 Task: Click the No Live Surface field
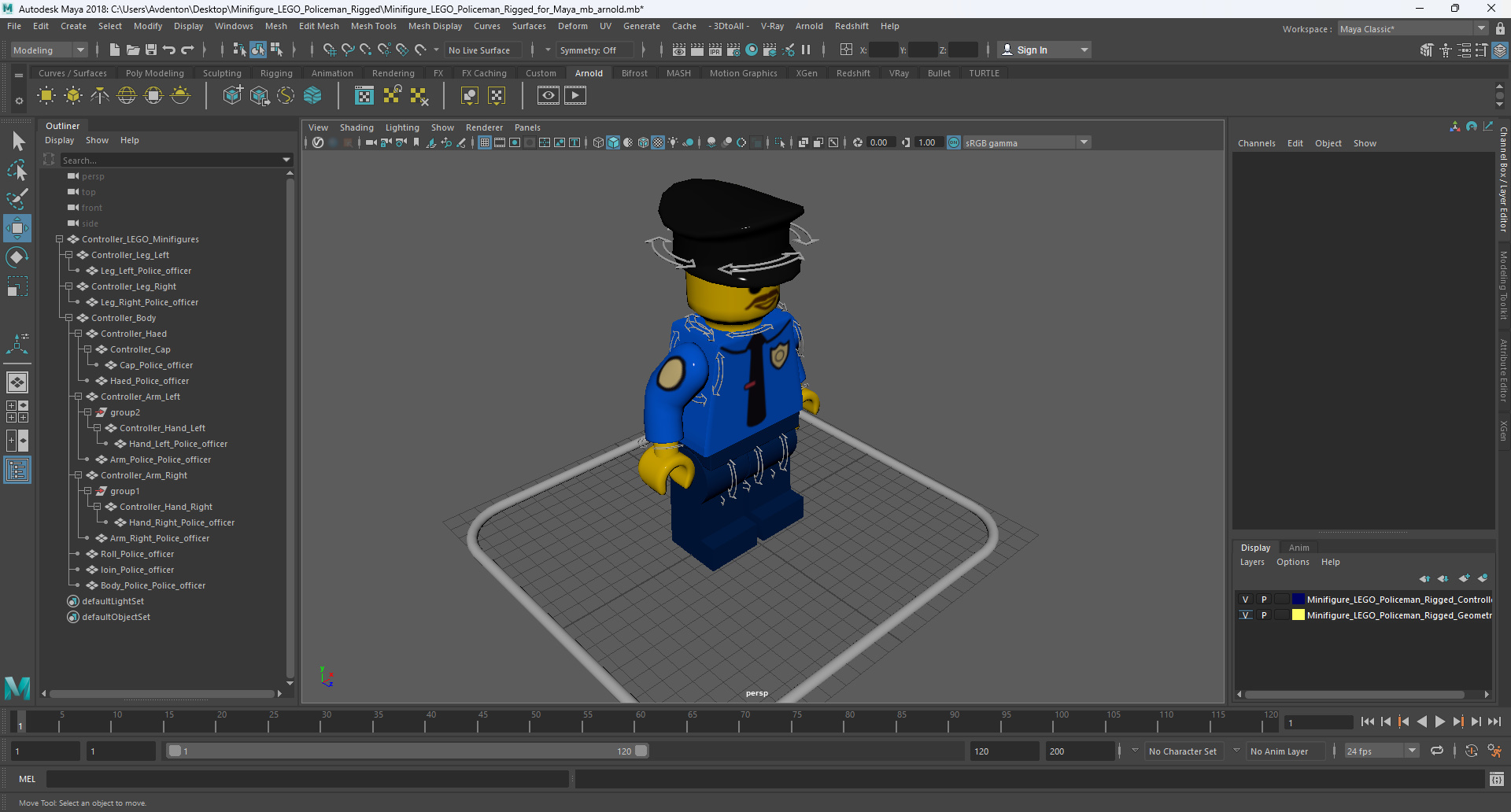point(482,50)
